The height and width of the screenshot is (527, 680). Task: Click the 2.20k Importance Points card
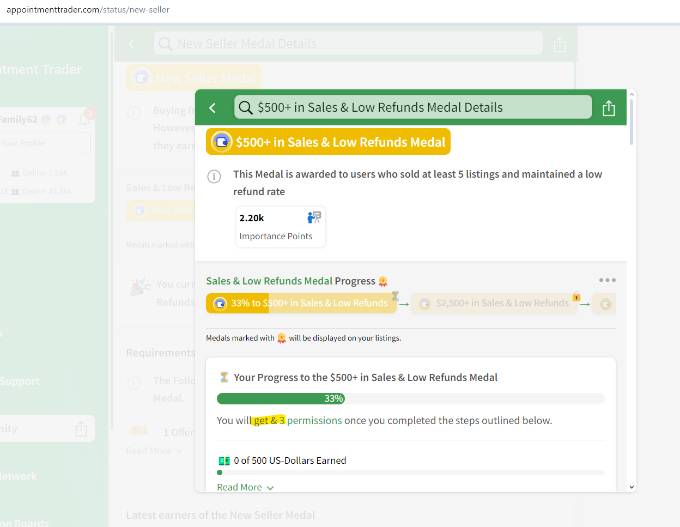pyautogui.click(x=279, y=226)
